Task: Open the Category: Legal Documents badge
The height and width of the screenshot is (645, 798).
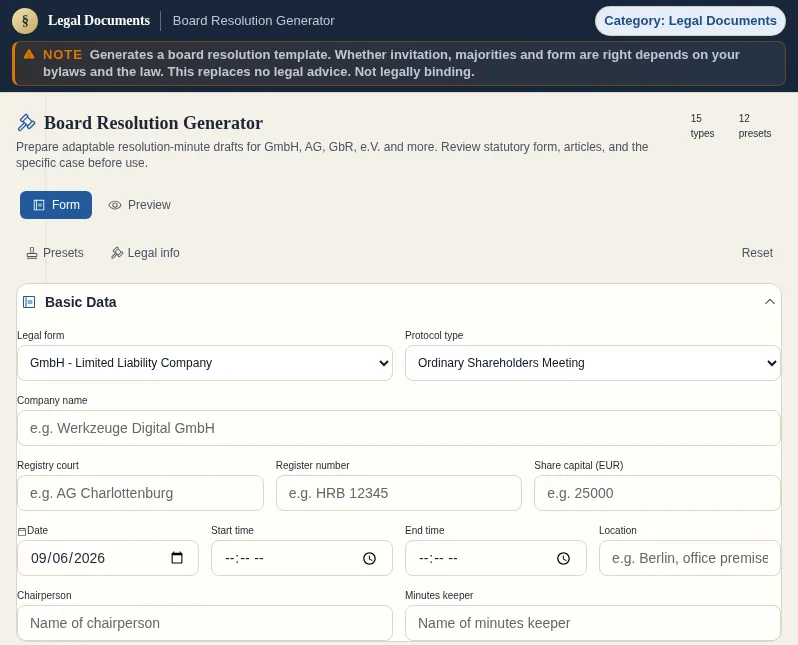Action: pyautogui.click(x=690, y=21)
